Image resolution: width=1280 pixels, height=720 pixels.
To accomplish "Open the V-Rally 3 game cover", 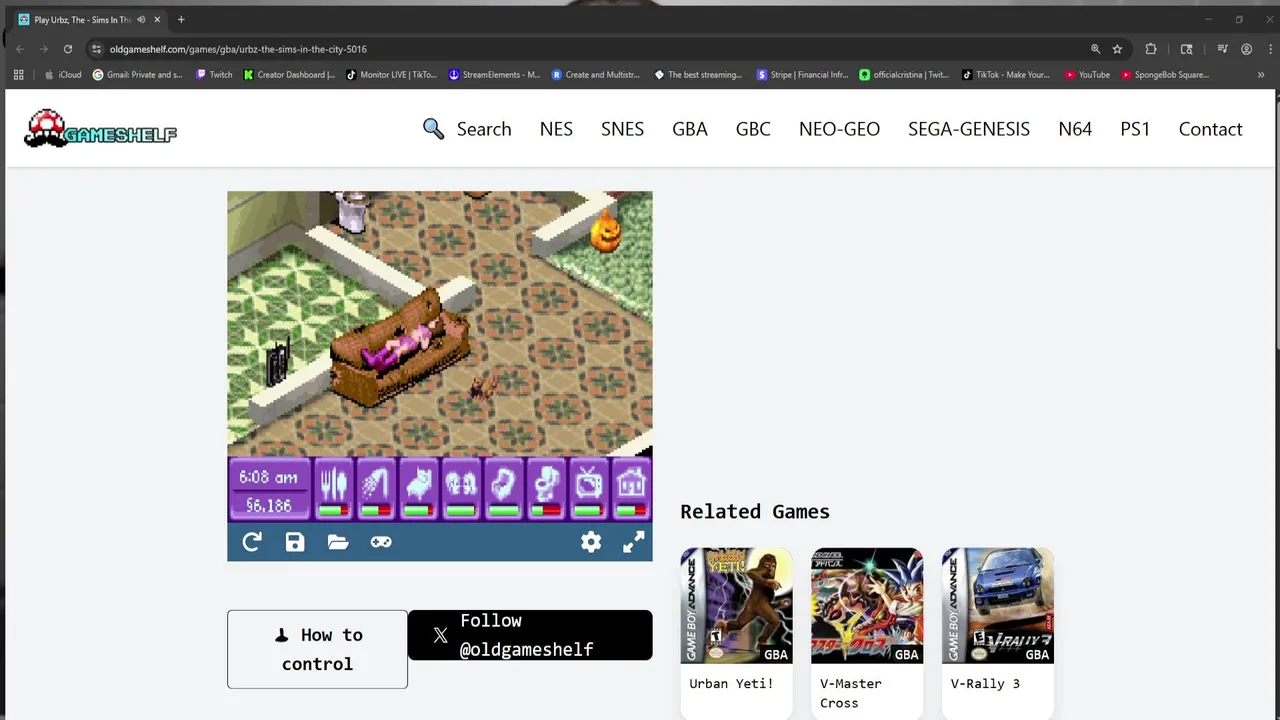I will click(998, 605).
